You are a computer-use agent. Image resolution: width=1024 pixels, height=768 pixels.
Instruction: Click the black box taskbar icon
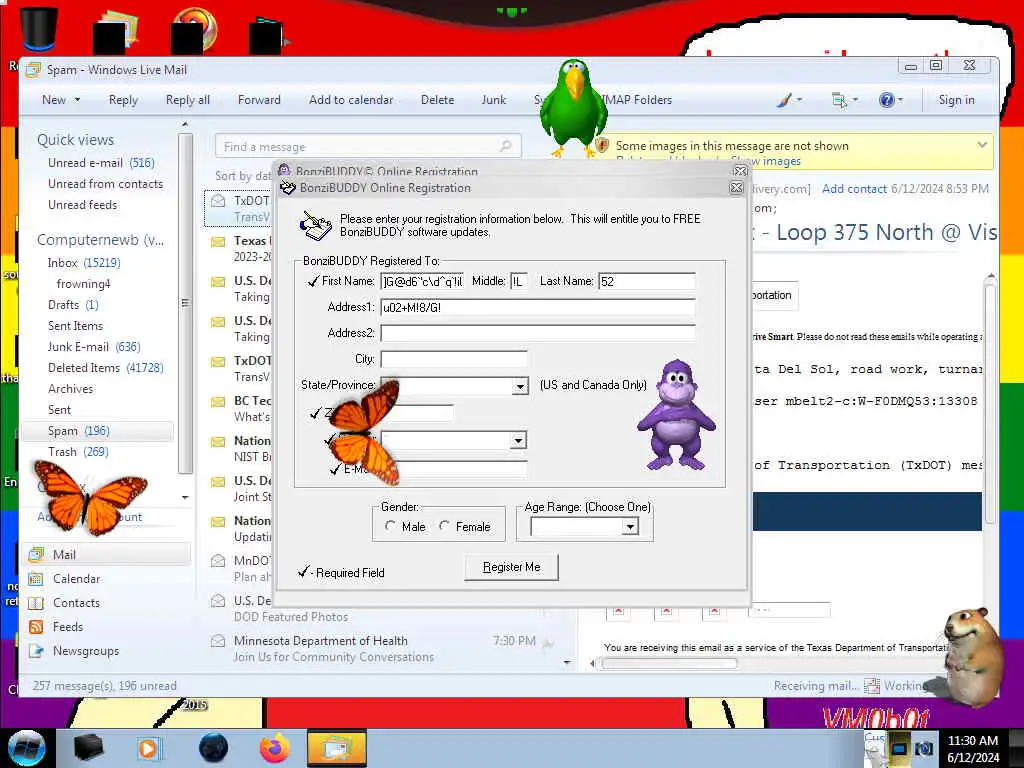[x=89, y=748]
